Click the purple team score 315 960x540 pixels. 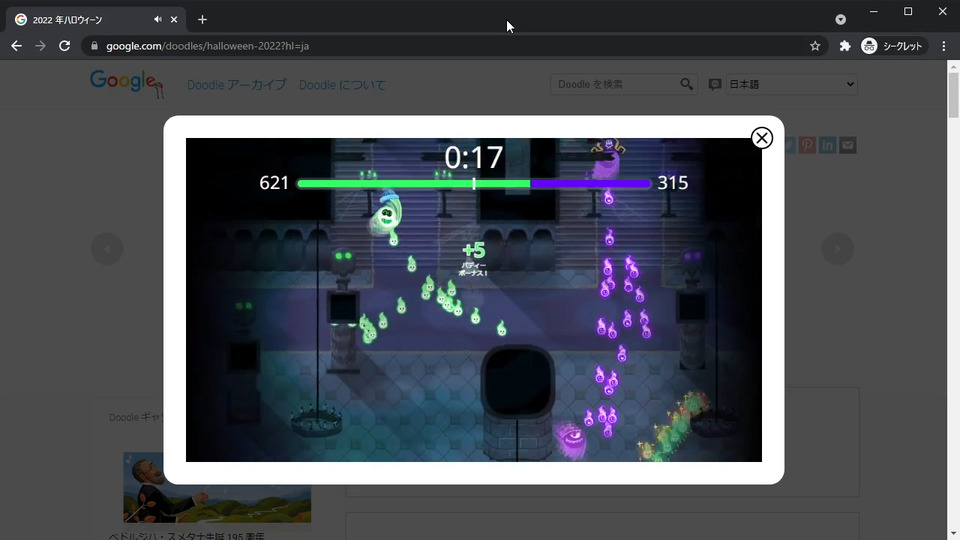click(672, 182)
